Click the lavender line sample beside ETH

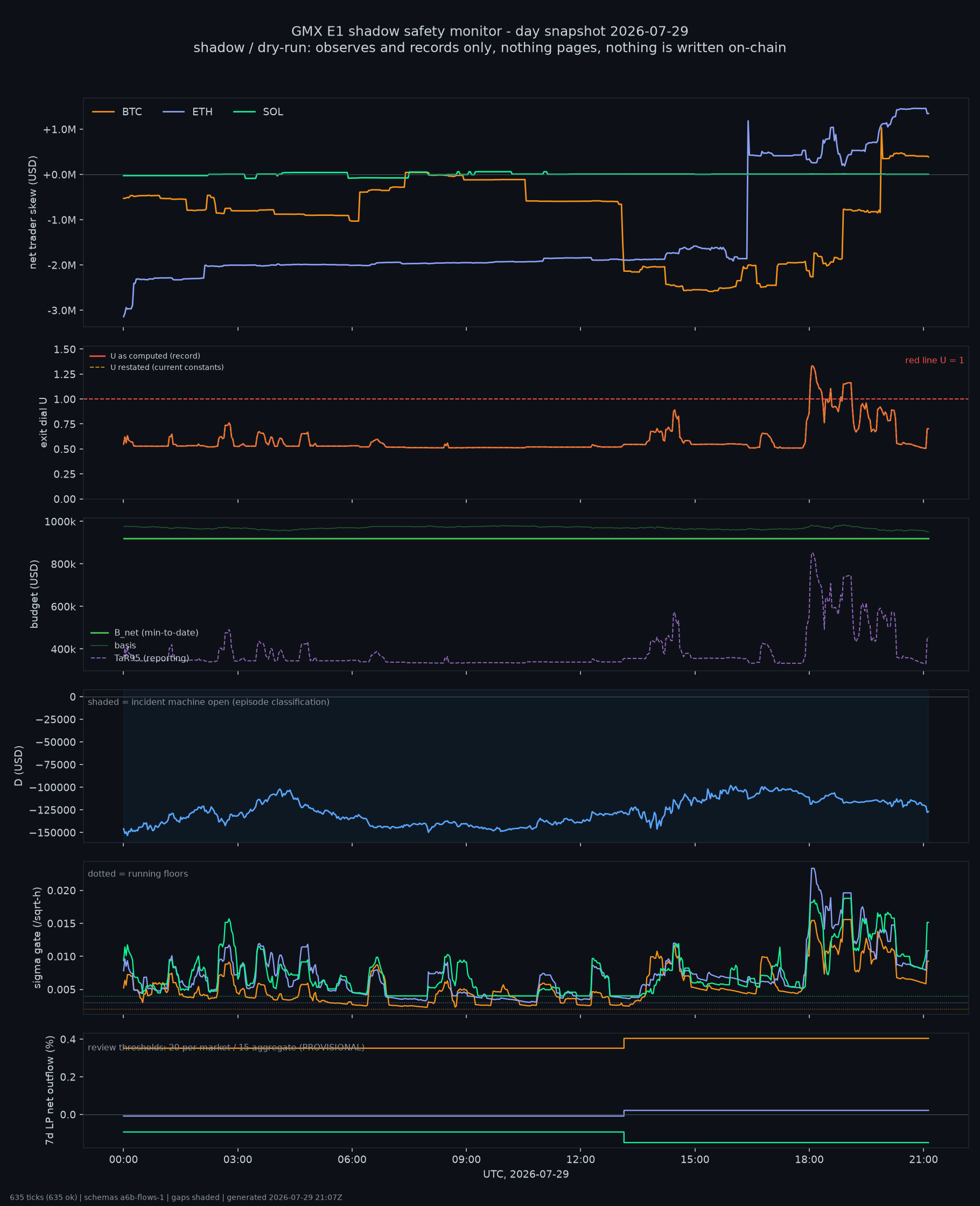click(174, 112)
